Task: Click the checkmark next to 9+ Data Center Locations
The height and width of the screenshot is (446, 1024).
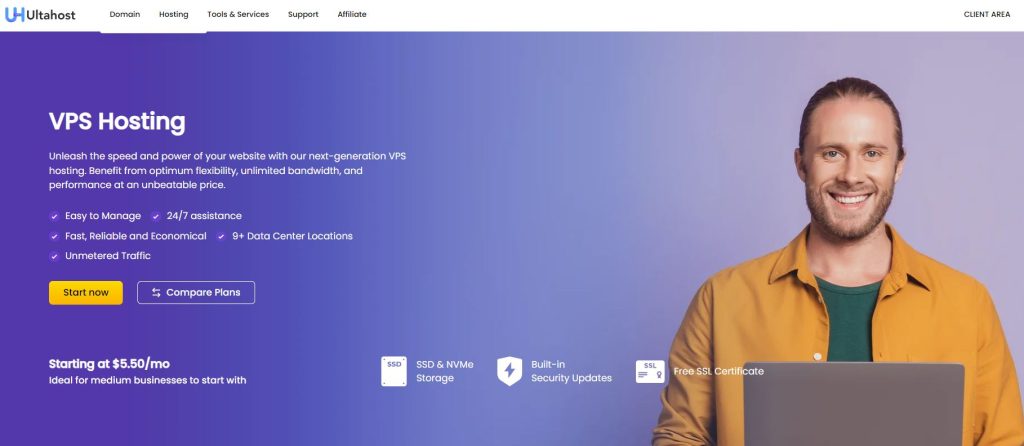Action: click(221, 236)
